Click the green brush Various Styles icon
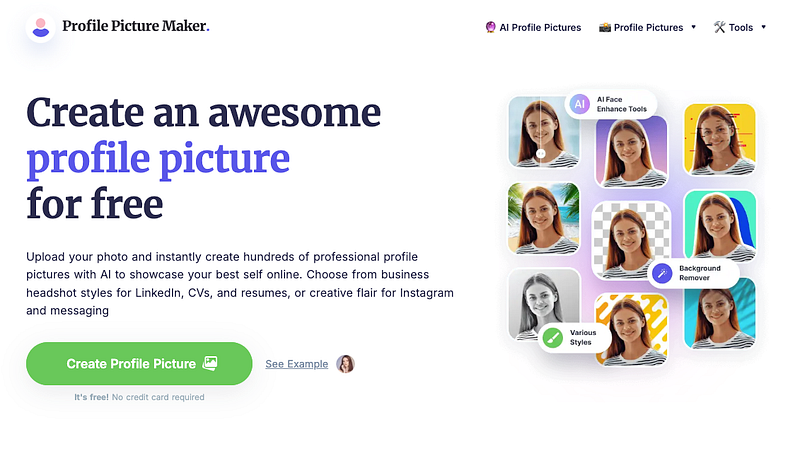 [x=552, y=337]
